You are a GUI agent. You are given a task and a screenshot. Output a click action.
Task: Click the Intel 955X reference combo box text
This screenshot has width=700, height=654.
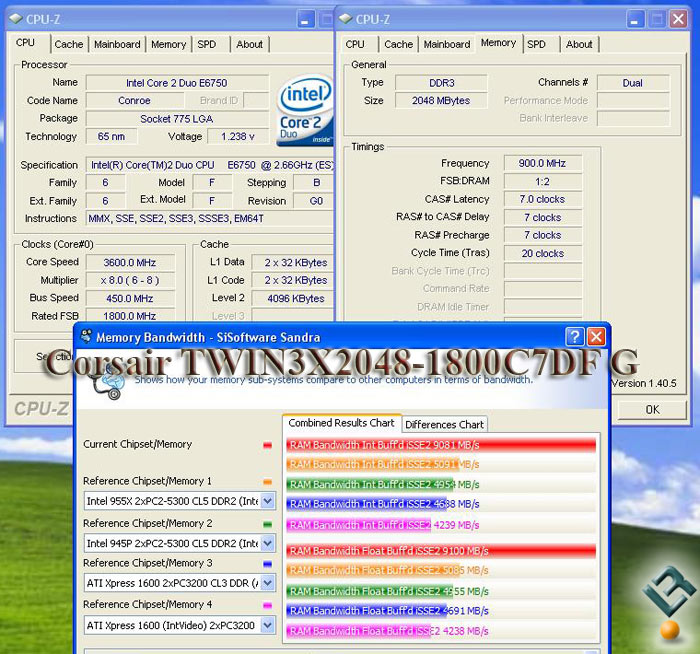point(172,501)
